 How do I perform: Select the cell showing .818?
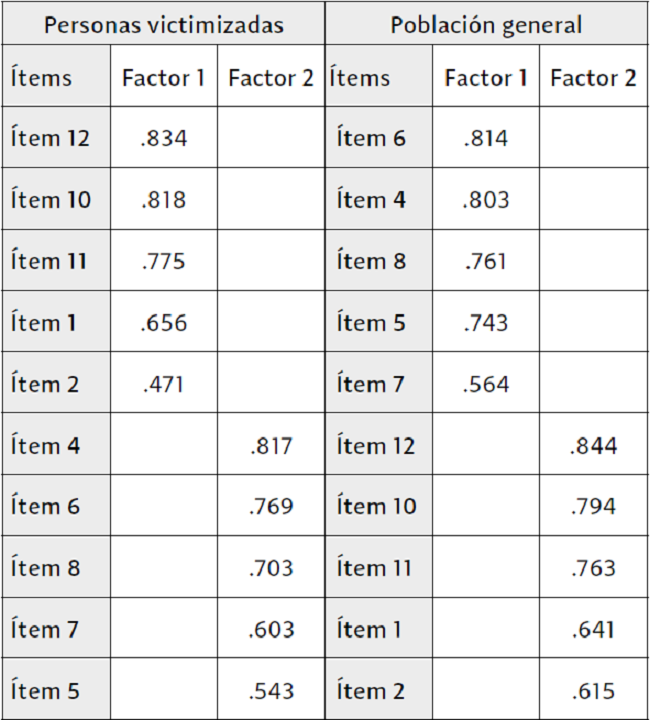(x=164, y=200)
